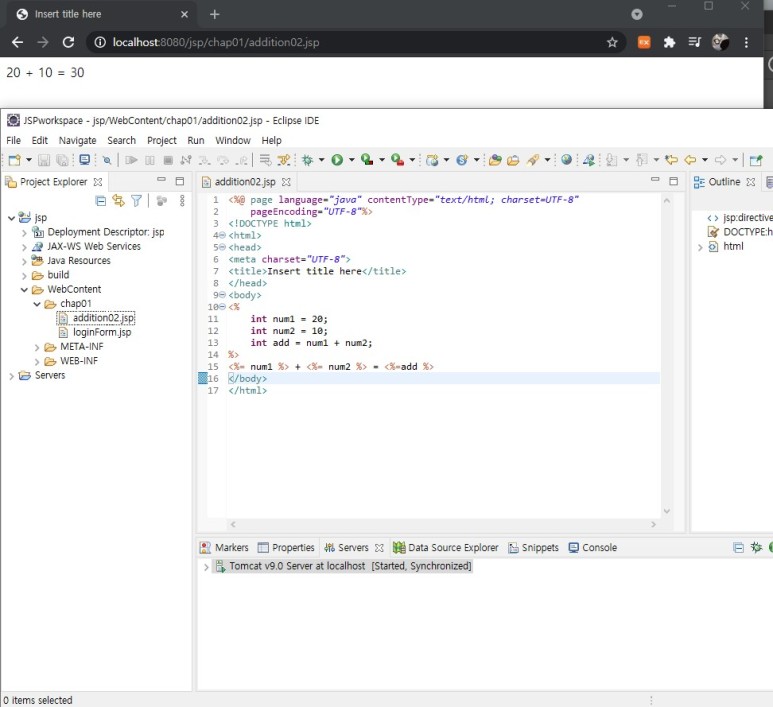Open the Chrome extensions puzzle icon
Screen dimensions: 773x707
(669, 43)
